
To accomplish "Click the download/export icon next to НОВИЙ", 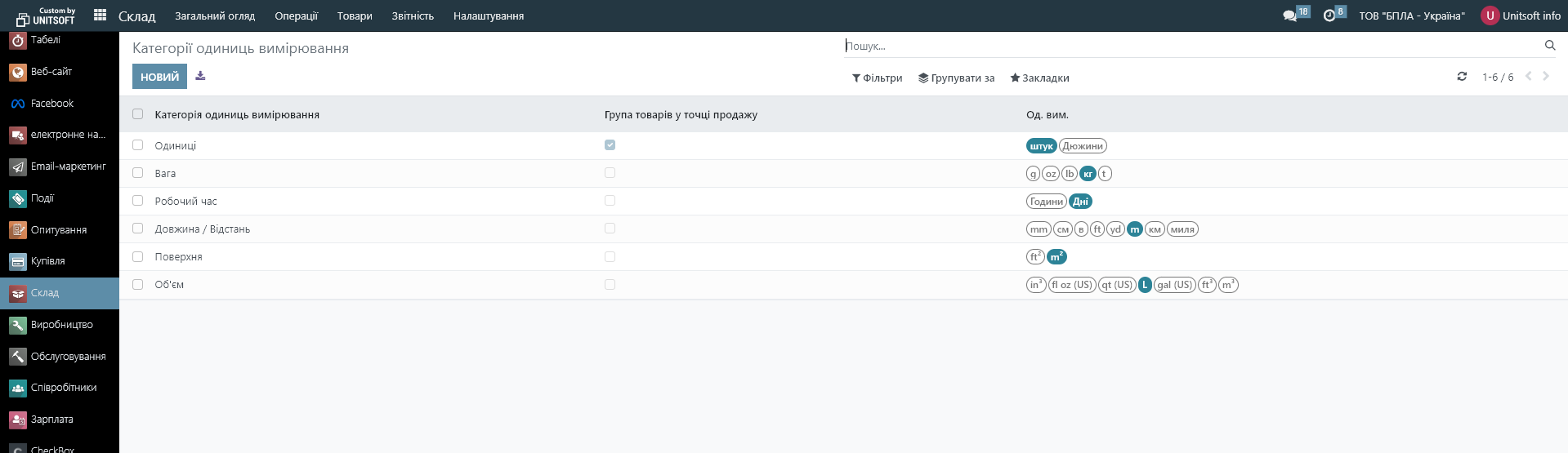I will pyautogui.click(x=200, y=77).
